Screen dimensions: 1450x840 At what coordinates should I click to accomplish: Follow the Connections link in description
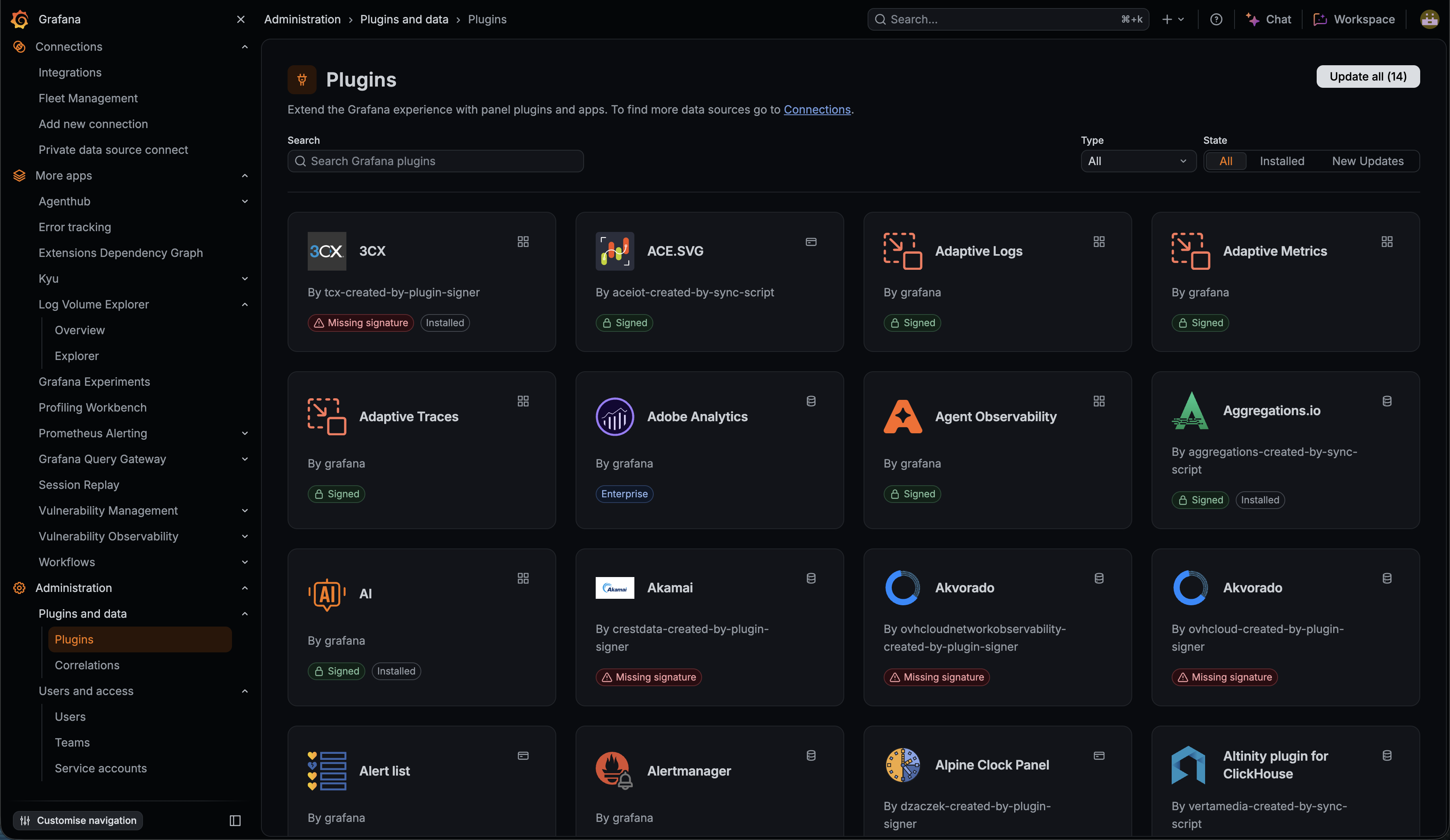[x=816, y=109]
